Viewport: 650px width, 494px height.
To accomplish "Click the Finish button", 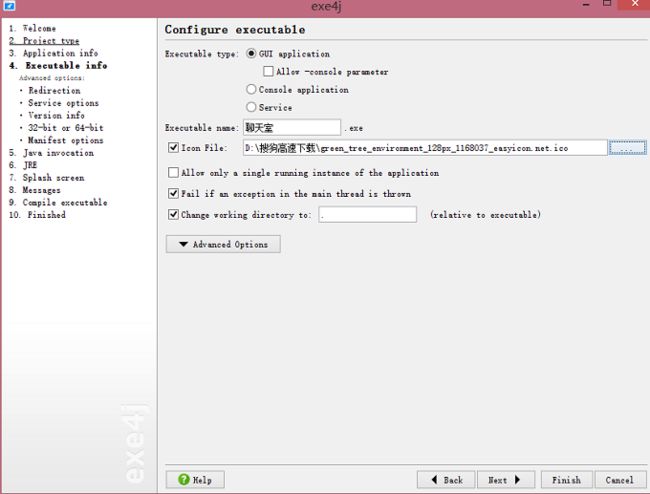I will click(566, 479).
